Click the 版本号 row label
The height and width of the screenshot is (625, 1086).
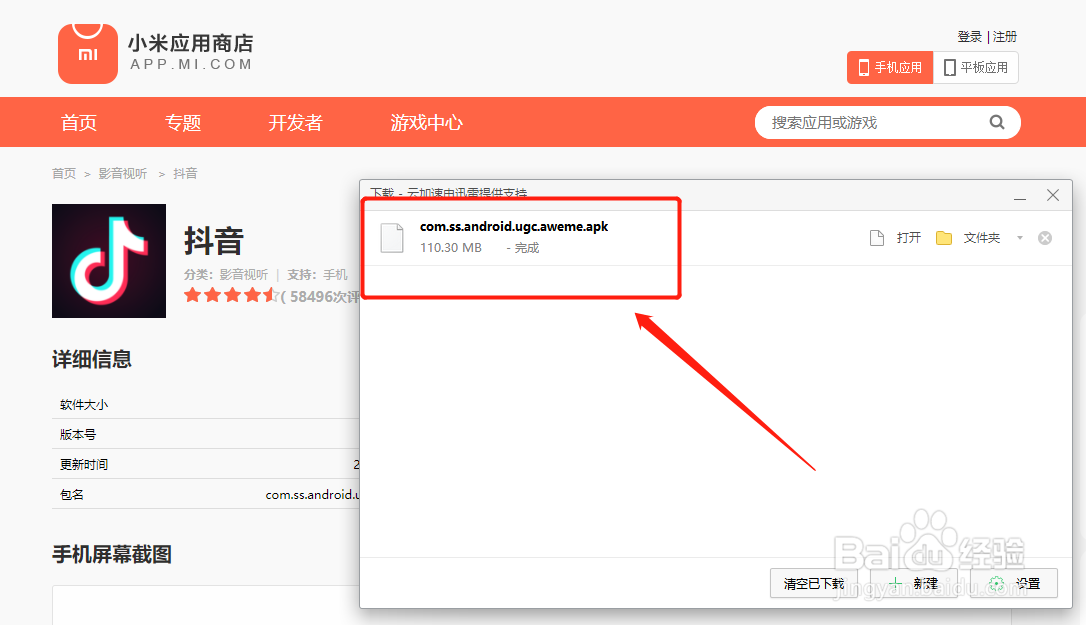tap(78, 434)
